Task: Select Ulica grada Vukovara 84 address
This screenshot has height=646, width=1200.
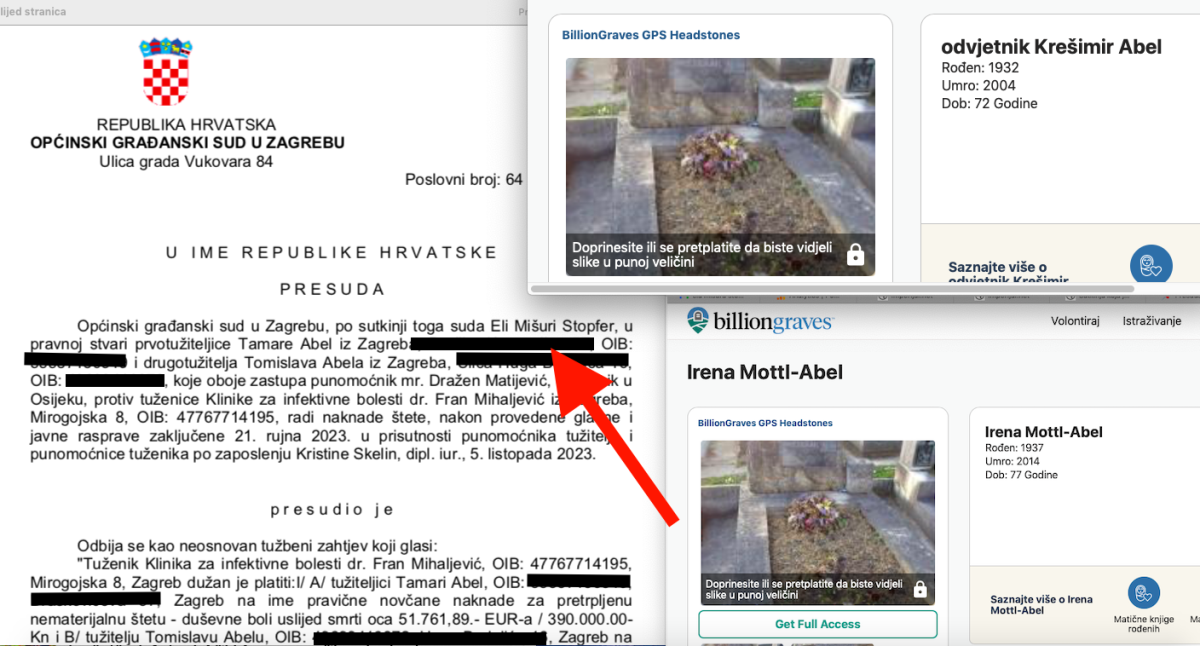Action: coord(186,161)
